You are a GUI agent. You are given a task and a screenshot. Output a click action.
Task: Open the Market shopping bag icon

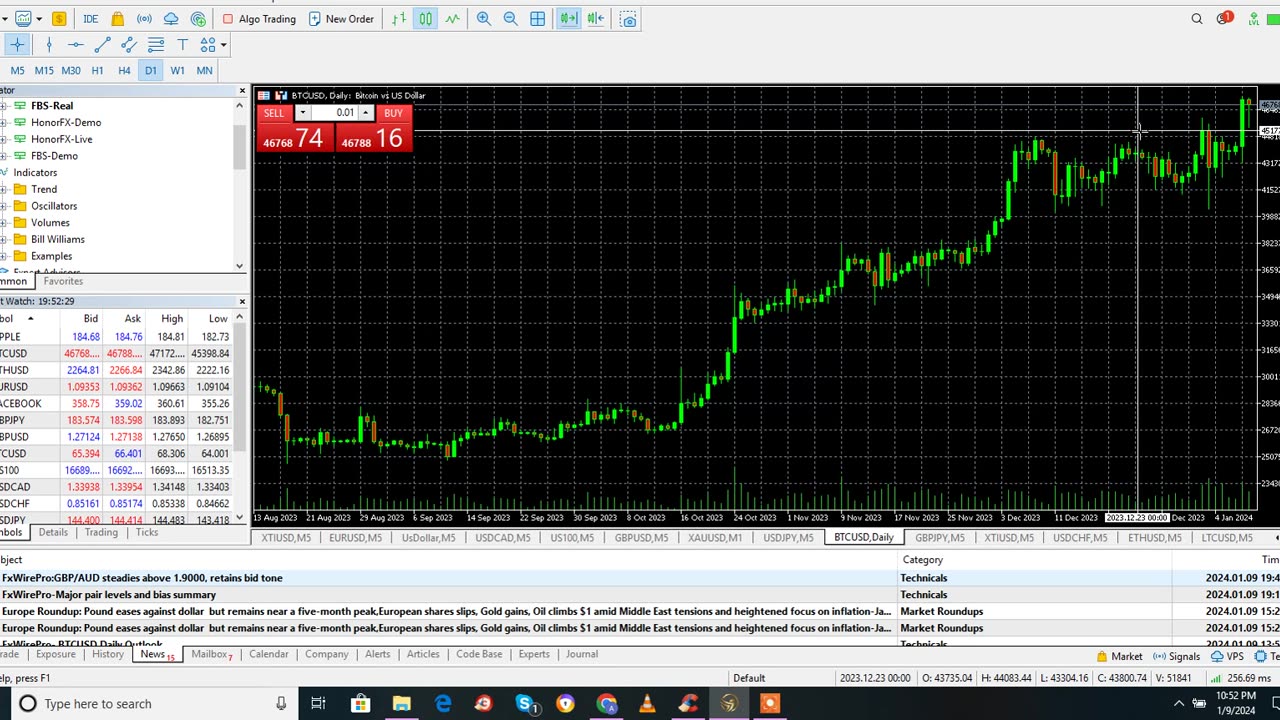[118, 19]
